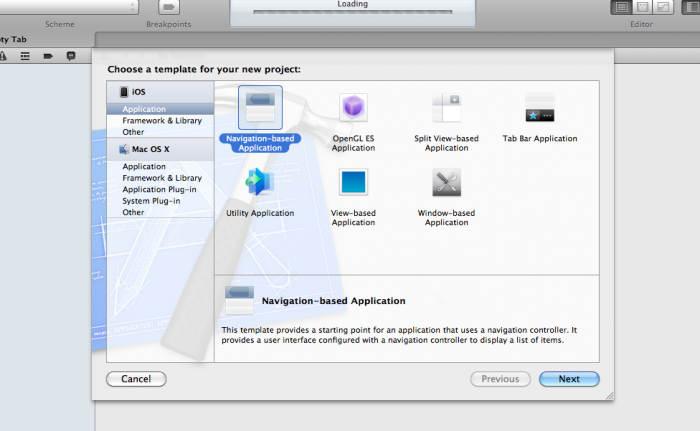
Task: Choose the OpenGL ES Application template
Action: pos(353,108)
